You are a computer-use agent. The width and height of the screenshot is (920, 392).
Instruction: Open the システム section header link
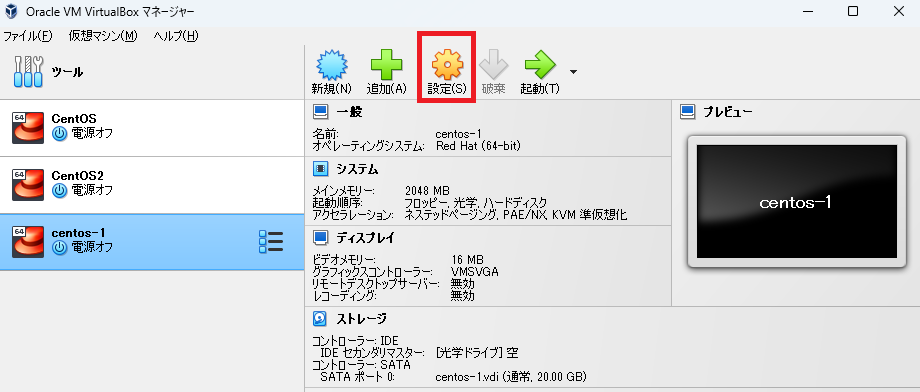tap(357, 170)
